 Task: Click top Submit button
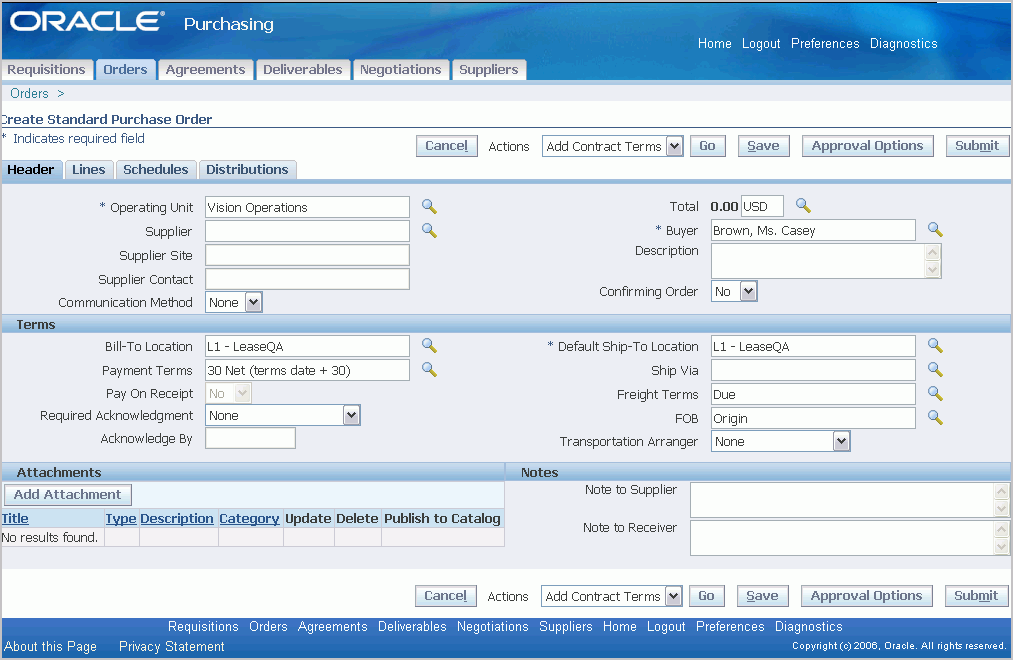click(x=977, y=146)
